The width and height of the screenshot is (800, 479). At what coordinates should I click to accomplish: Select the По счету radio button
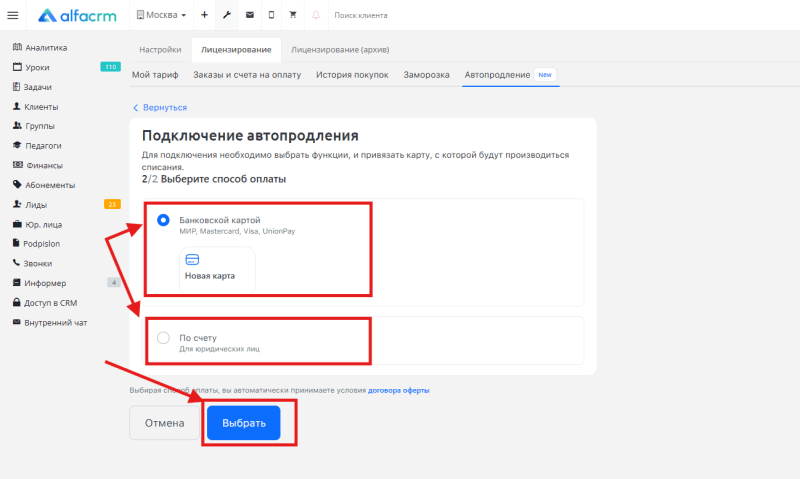coord(163,338)
